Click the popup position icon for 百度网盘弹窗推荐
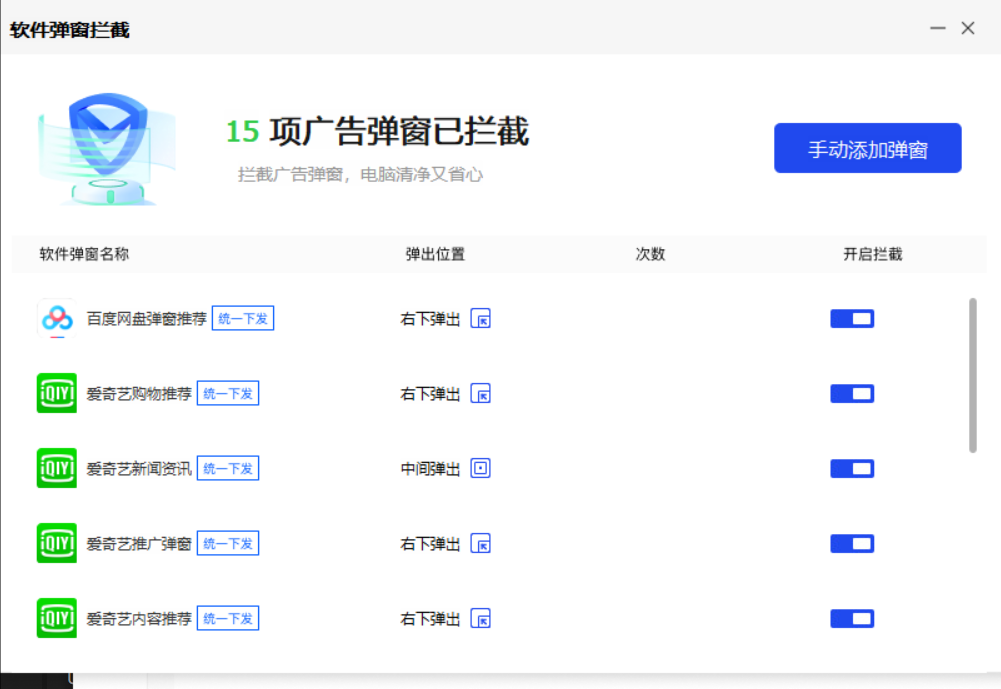 point(481,318)
